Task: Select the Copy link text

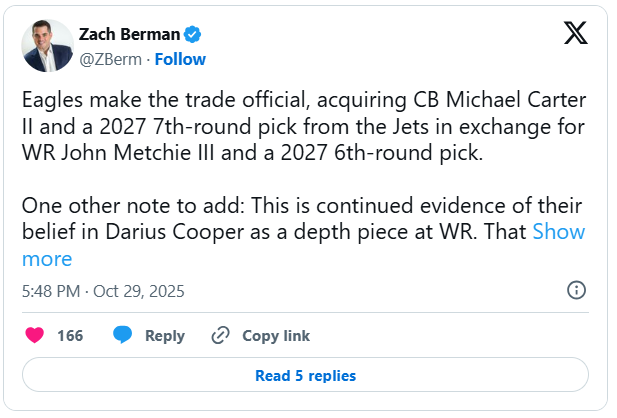Action: (276, 335)
